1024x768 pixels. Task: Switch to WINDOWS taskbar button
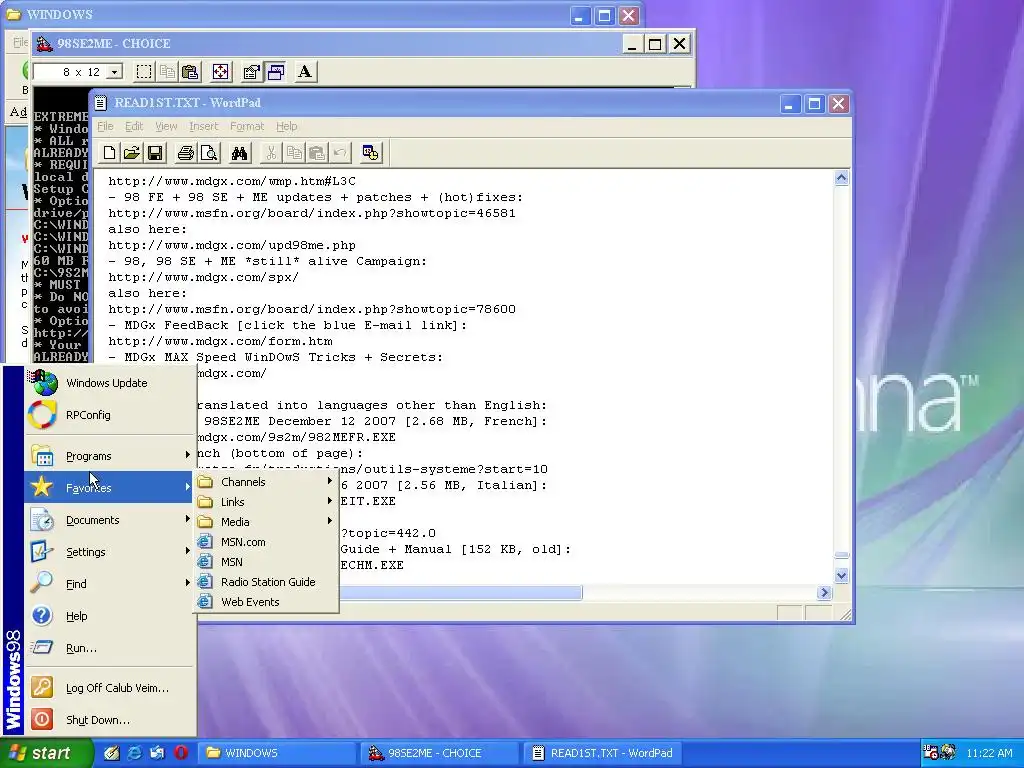click(x=278, y=753)
